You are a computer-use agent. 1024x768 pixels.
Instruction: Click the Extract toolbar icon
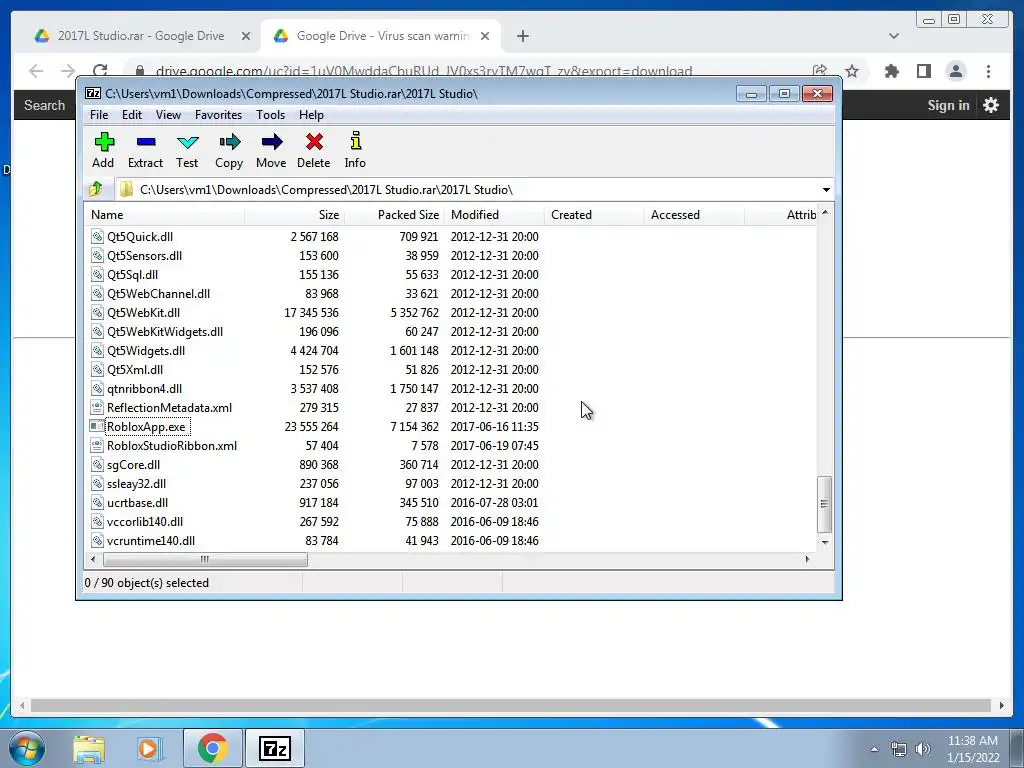pyautogui.click(x=146, y=142)
